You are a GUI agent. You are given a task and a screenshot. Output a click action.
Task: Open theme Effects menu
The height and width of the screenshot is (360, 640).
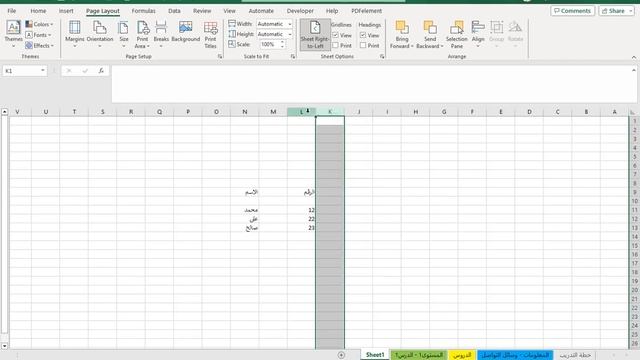[40, 46]
